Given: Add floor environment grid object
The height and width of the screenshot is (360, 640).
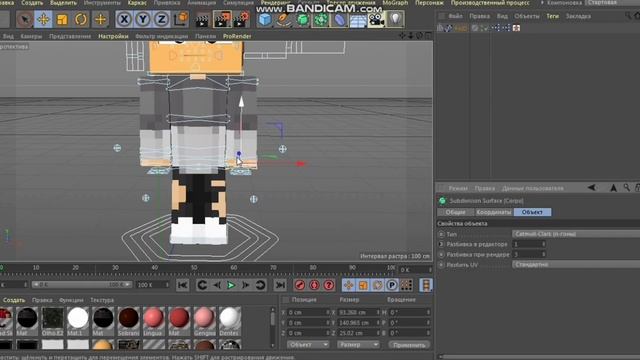Looking at the screenshot, I should coord(358,19).
